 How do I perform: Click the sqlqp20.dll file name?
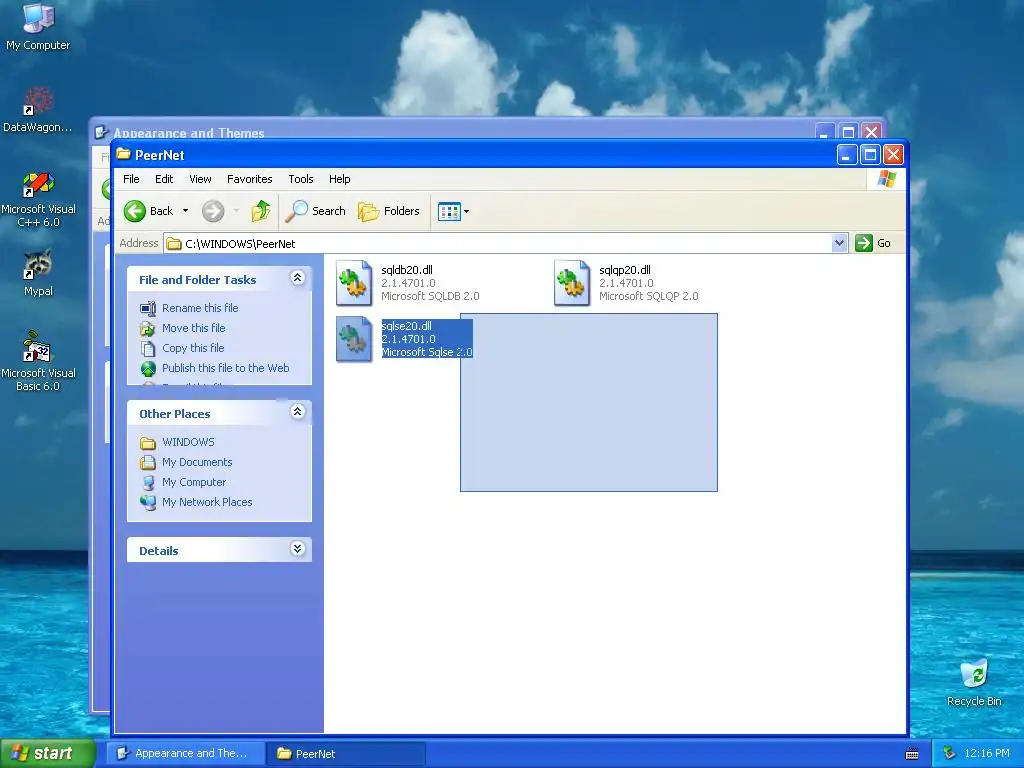(x=625, y=270)
